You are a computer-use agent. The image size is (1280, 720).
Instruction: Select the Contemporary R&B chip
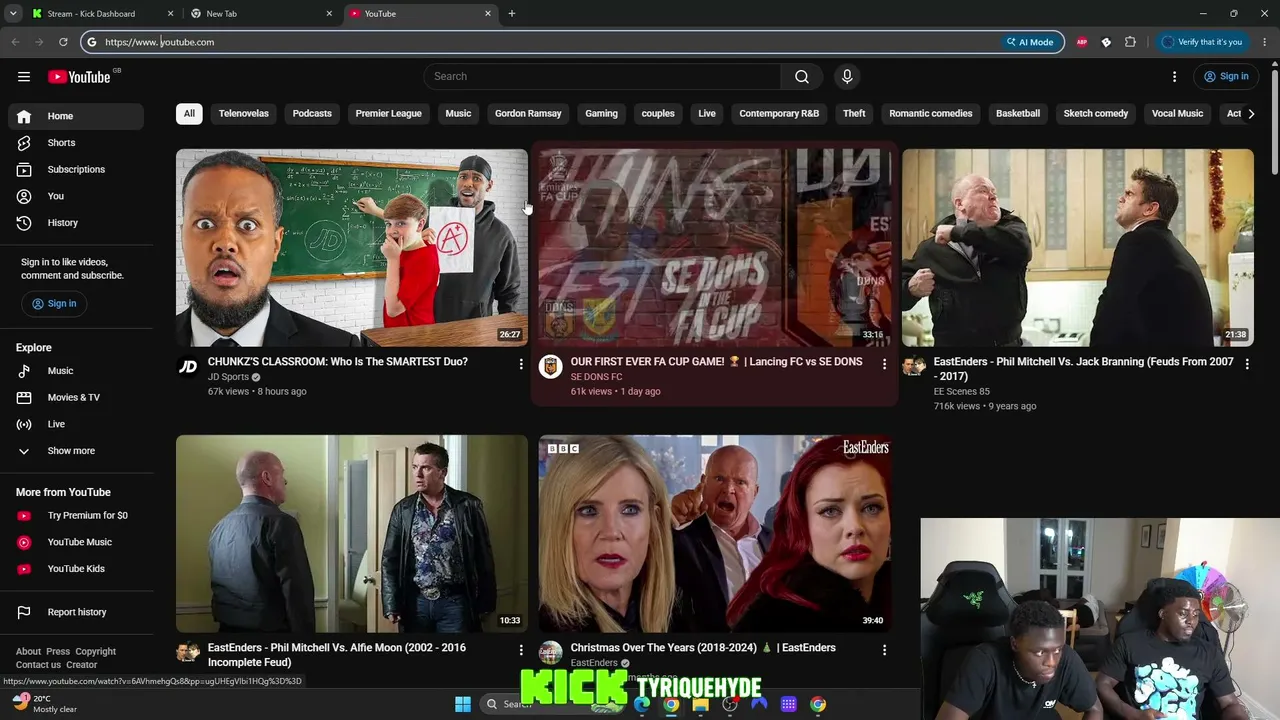779,114
